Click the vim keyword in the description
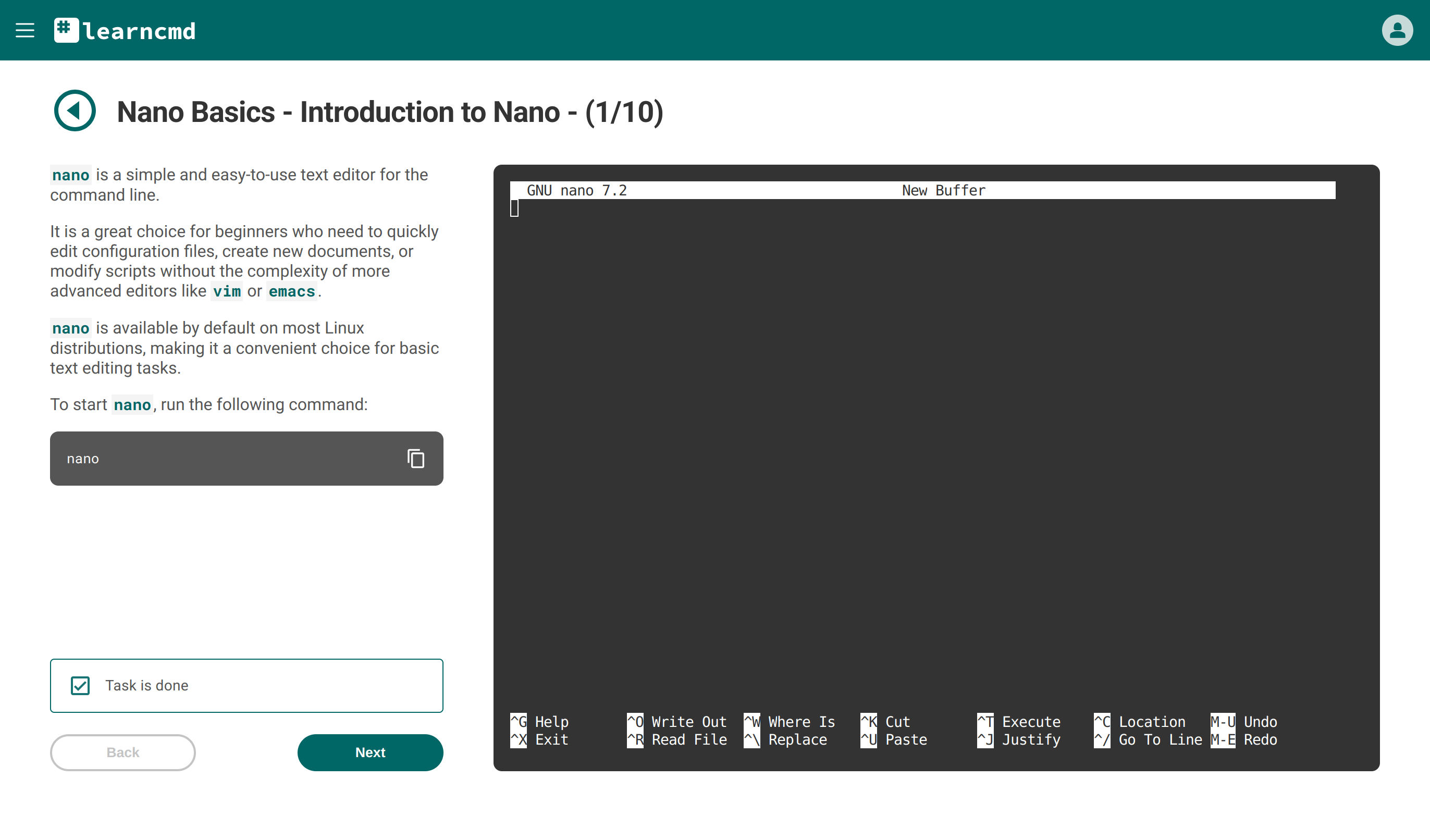This screenshot has width=1430, height=840. [227, 291]
